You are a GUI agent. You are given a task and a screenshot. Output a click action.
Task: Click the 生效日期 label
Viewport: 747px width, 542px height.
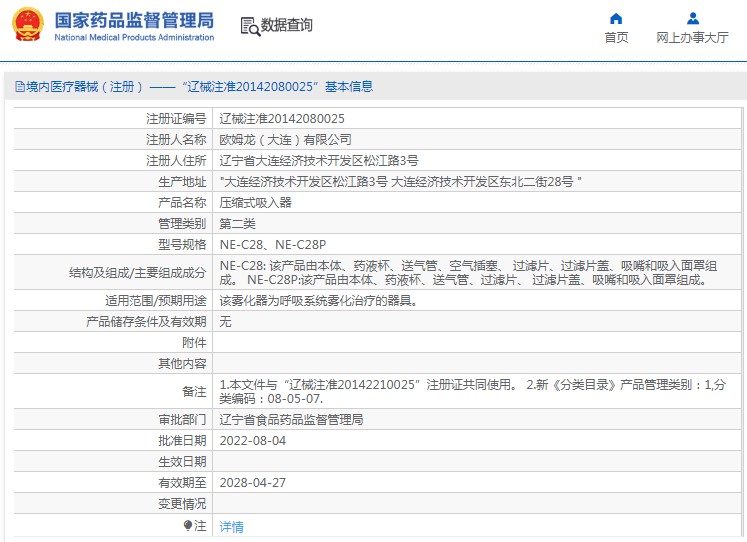click(x=182, y=462)
